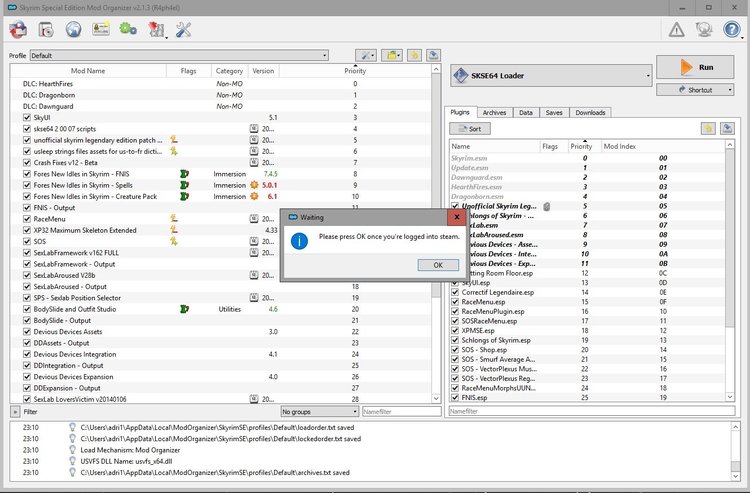Click the Category column header

click(x=229, y=71)
